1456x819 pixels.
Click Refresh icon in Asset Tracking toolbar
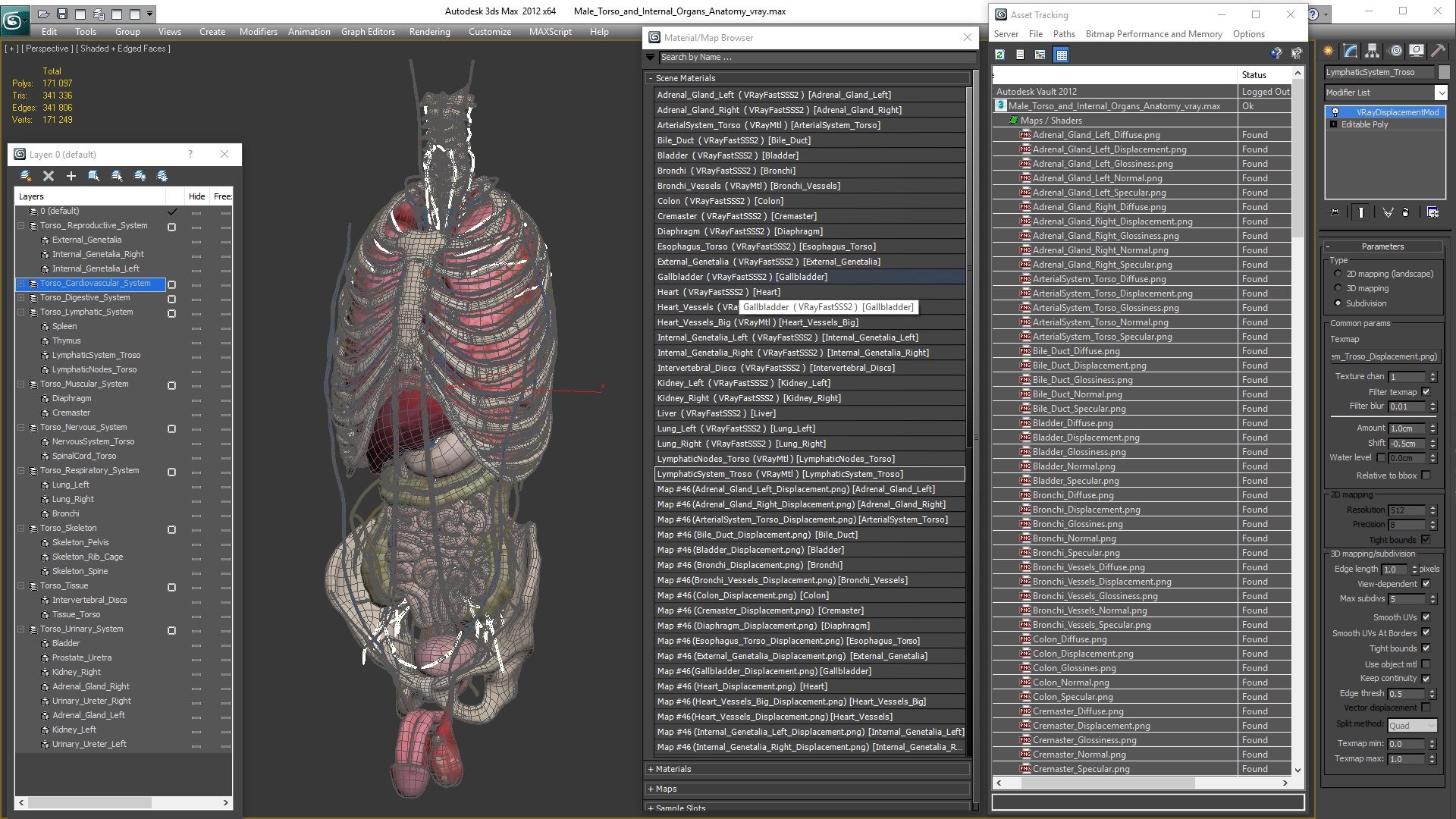coord(1000,55)
